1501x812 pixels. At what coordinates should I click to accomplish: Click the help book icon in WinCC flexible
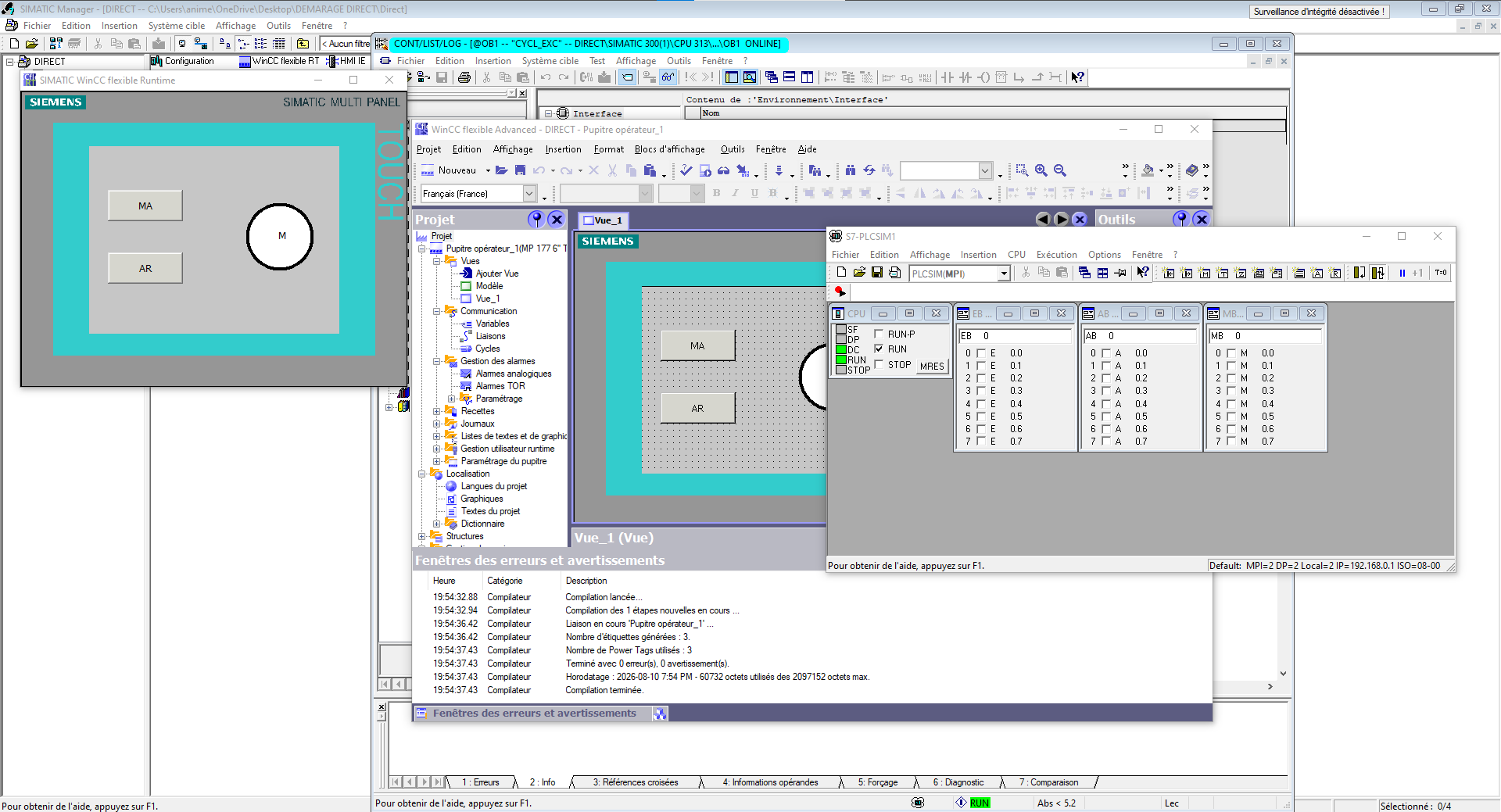[1191, 170]
